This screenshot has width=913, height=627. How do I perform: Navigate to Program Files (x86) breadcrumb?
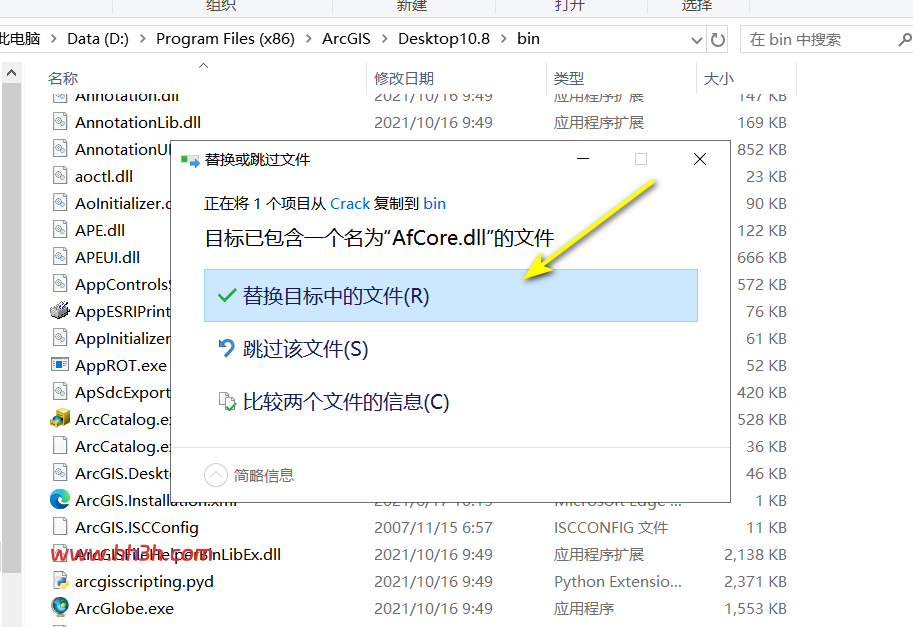pyautogui.click(x=225, y=39)
